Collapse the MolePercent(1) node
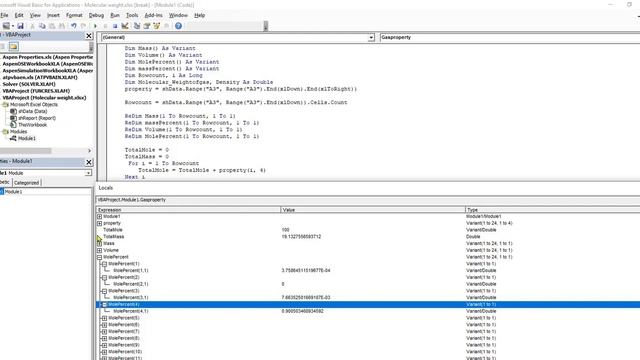The width and height of the screenshot is (640, 360). point(104,264)
